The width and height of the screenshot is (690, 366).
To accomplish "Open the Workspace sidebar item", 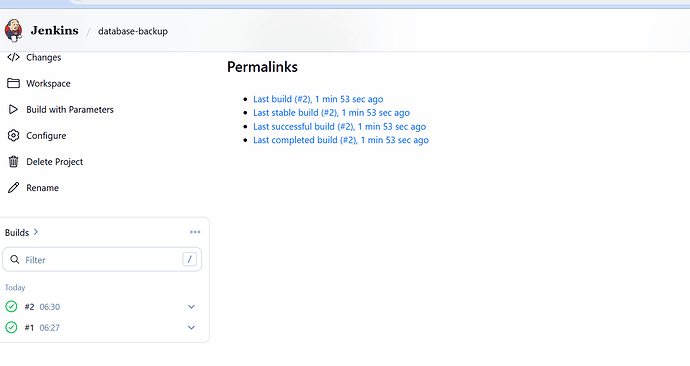I will click(48, 84).
